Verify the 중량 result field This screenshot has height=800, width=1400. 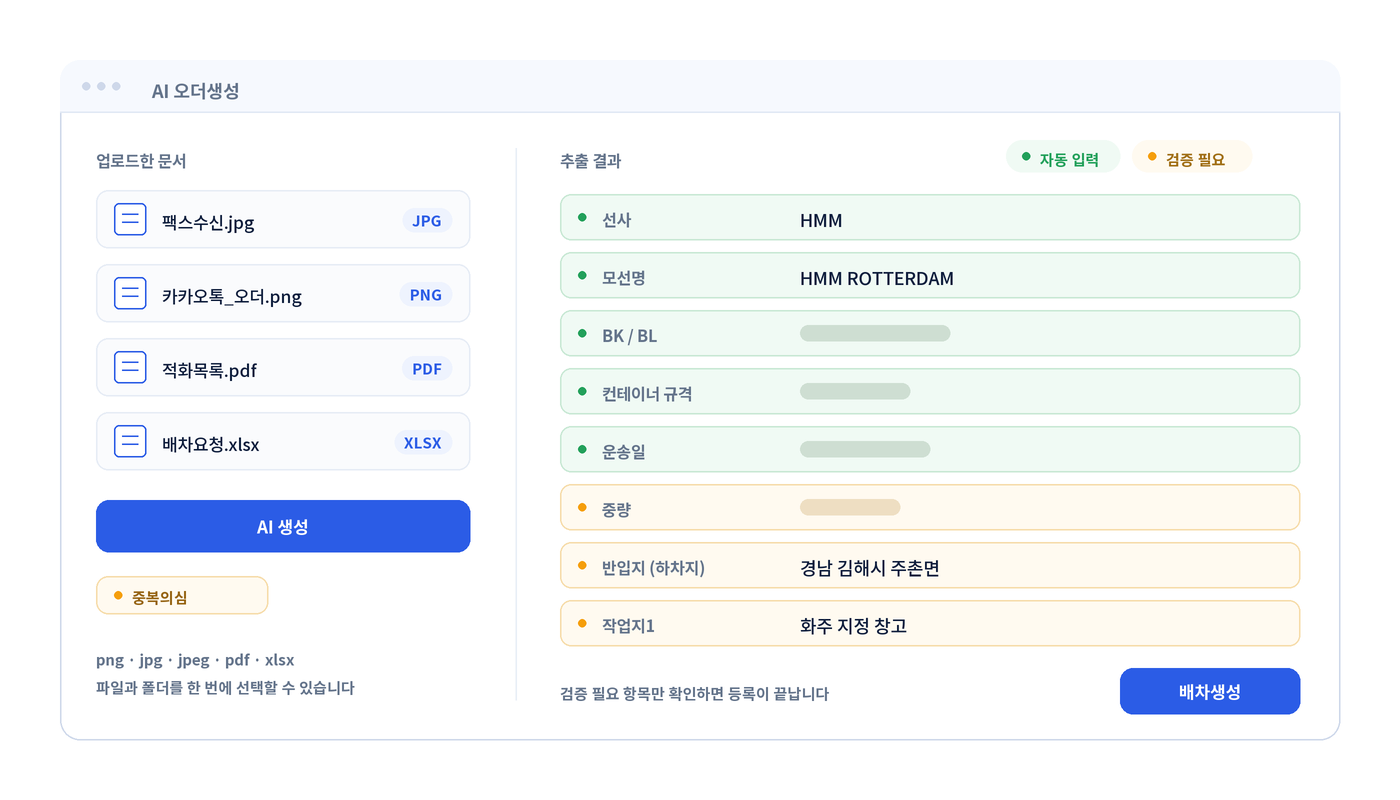pos(930,507)
